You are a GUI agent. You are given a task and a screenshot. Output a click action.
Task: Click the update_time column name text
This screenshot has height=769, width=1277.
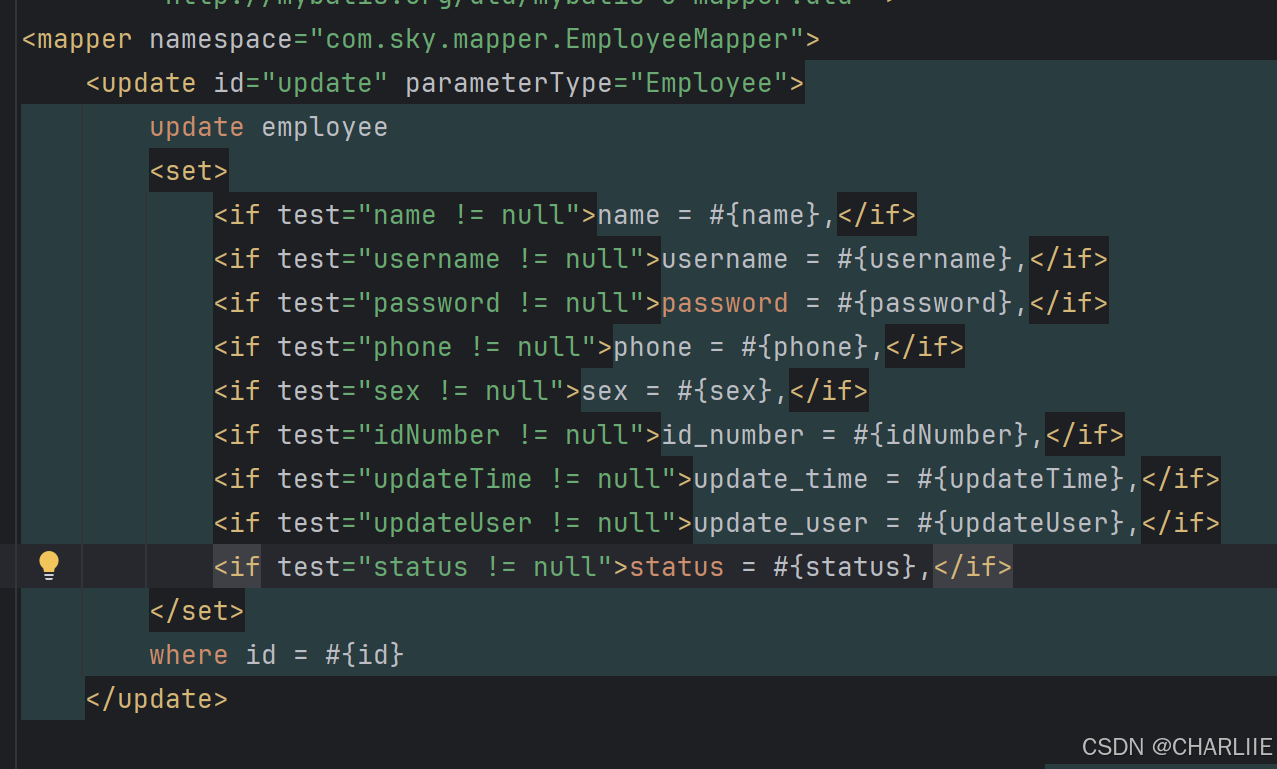pyautogui.click(x=780, y=478)
